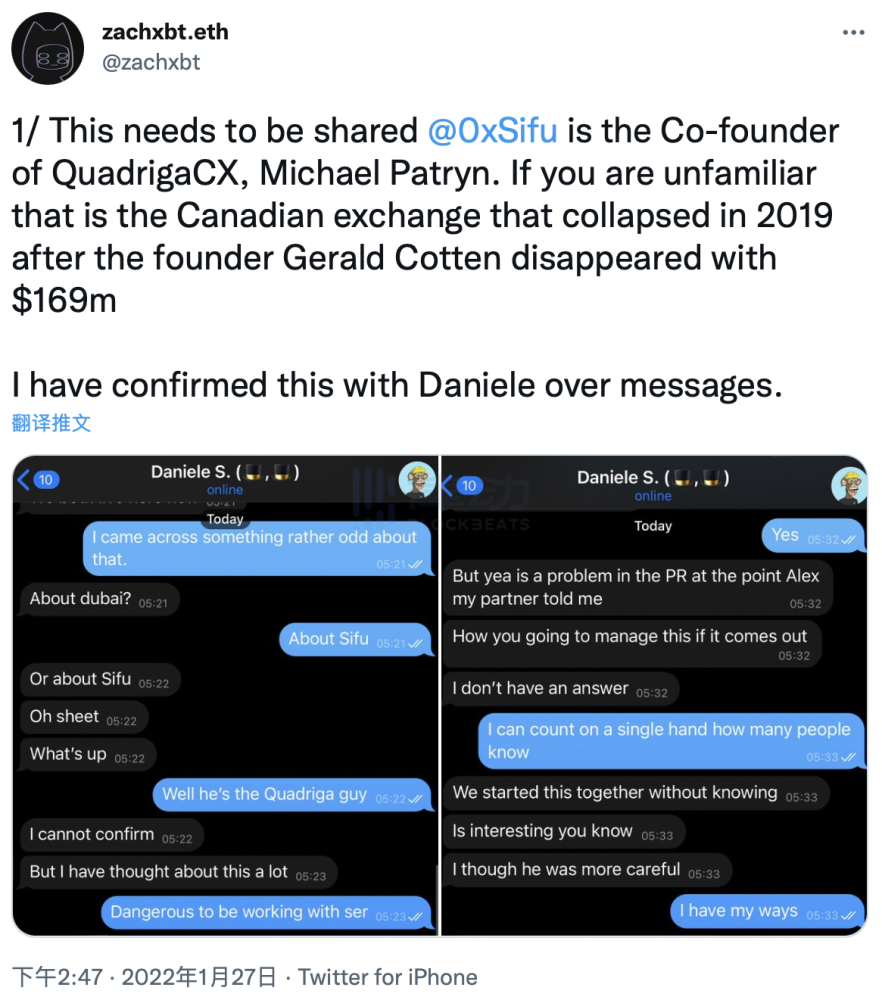Screen dimensions: 882x1000
Task: Tap the back chevron in left Telegram screenshot
Action: 22,479
